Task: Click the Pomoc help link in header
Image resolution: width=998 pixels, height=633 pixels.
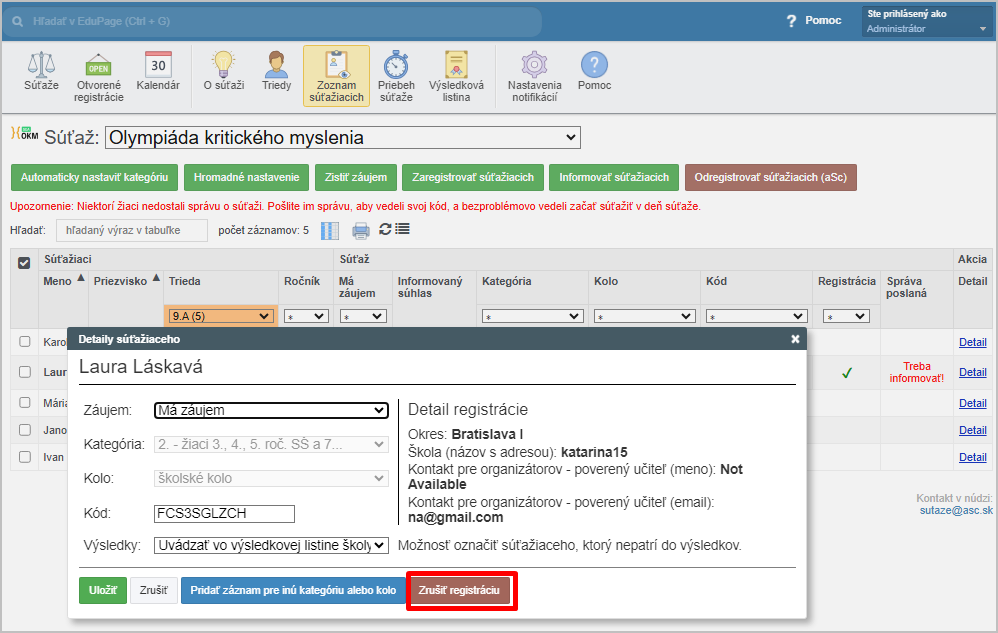Action: (x=814, y=20)
